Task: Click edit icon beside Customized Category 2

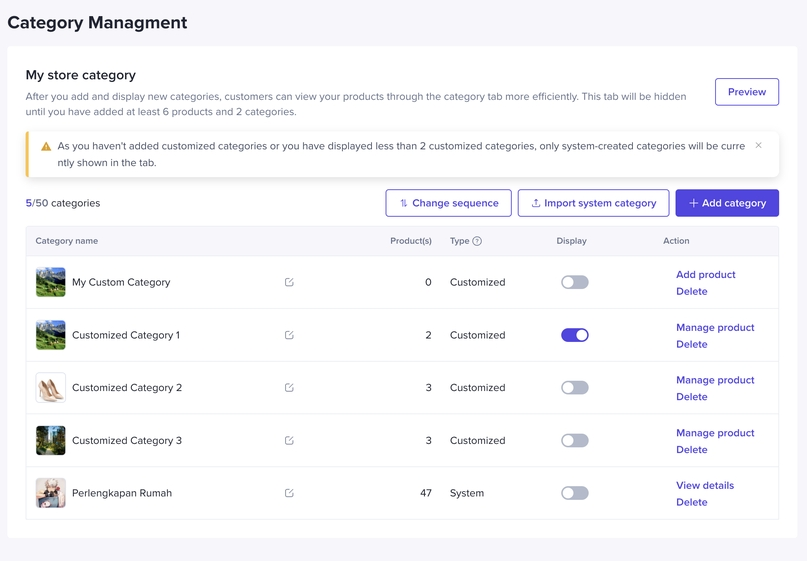Action: click(289, 388)
